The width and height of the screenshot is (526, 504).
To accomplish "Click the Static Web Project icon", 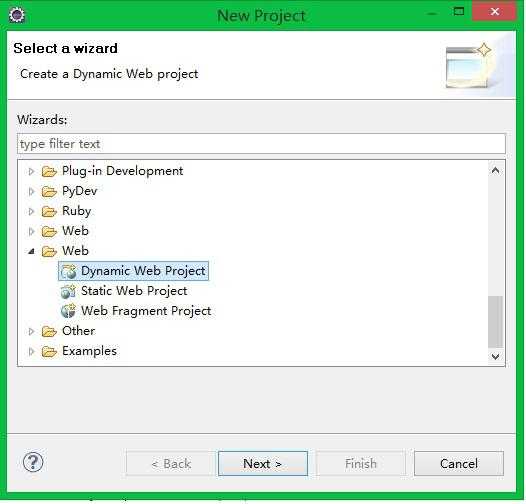I will (68, 292).
